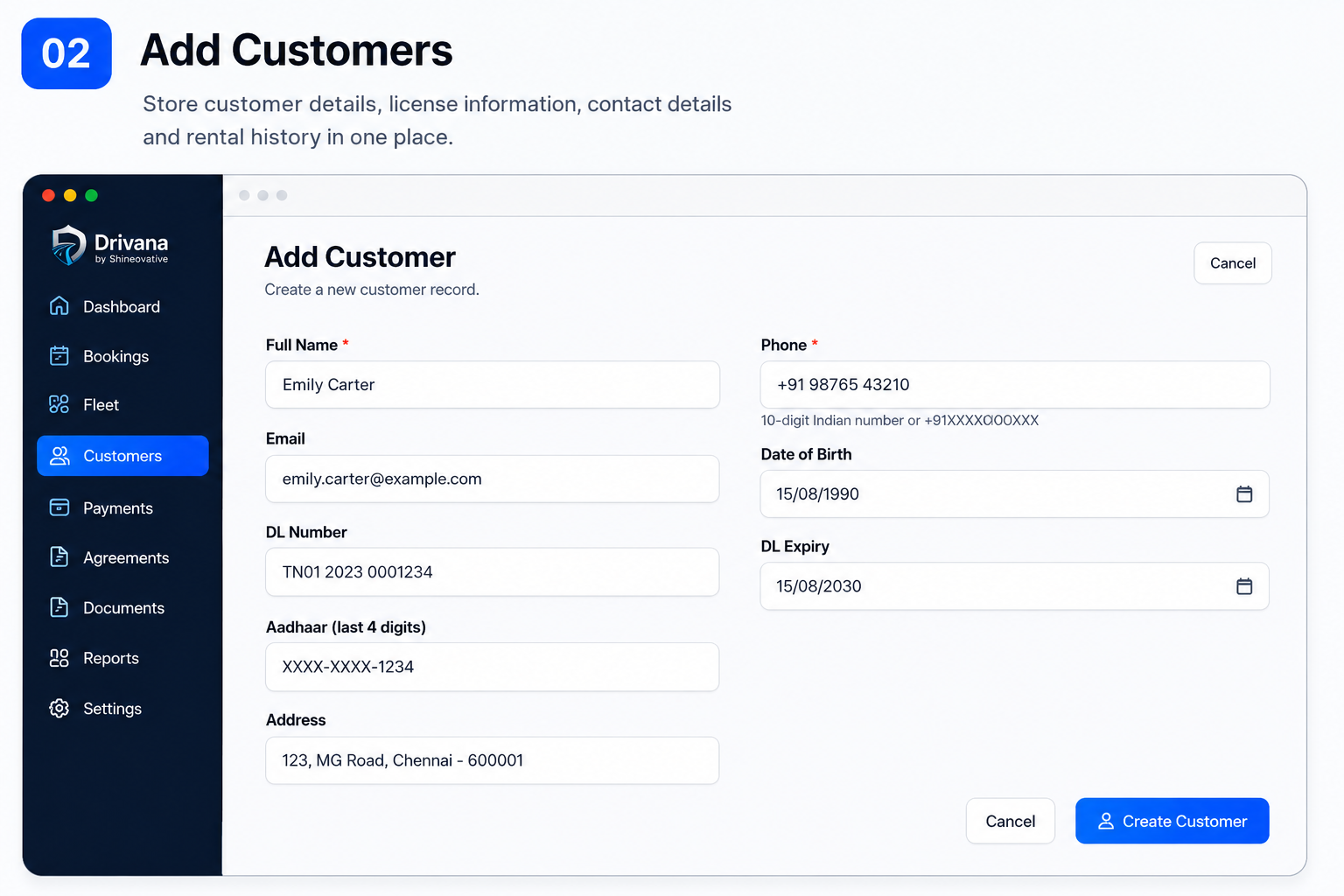Screen dimensions: 1344x896
Task: Open the DL Expiry calendar picker
Action: pyautogui.click(x=1244, y=586)
